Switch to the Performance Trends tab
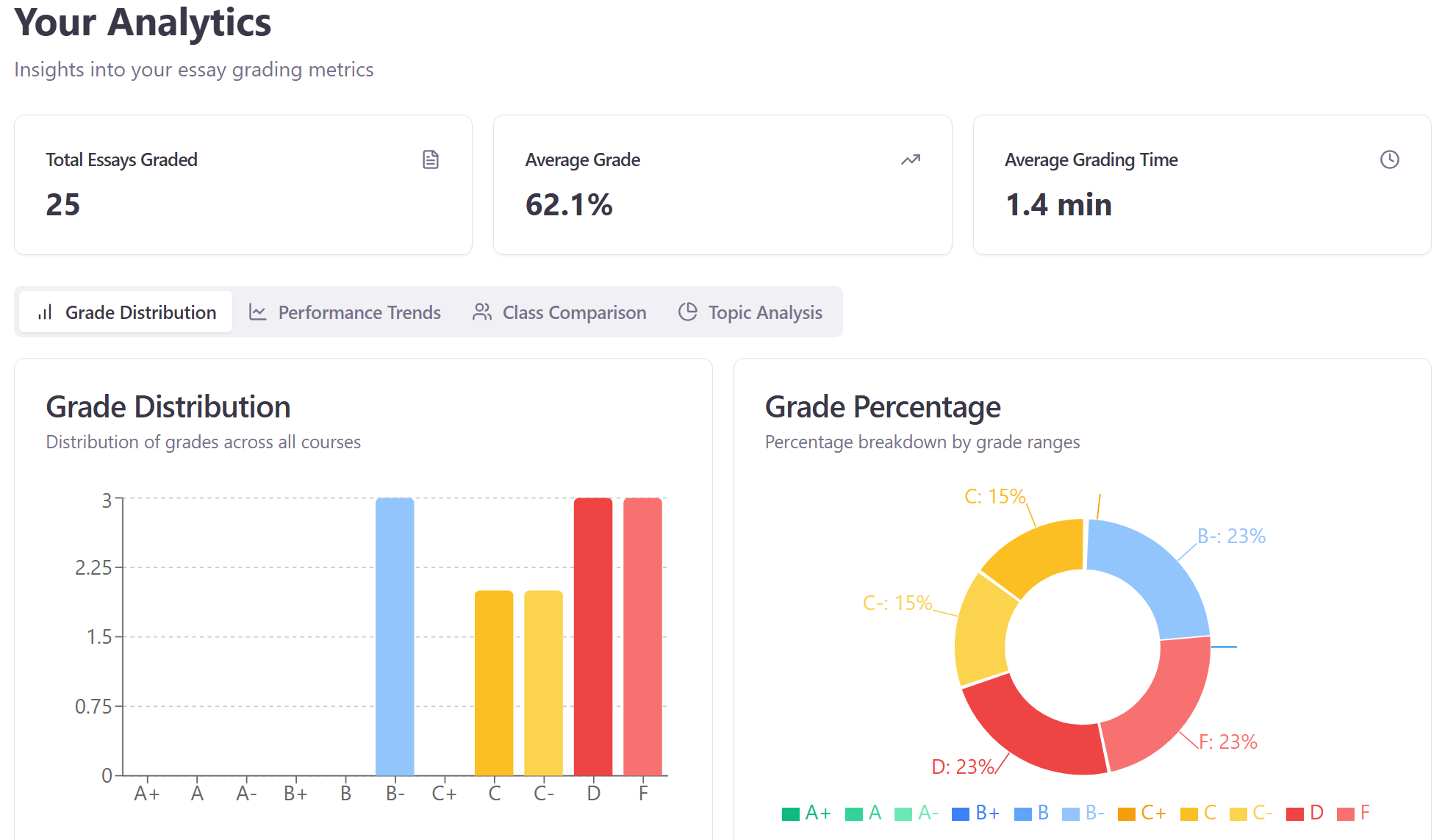The width and height of the screenshot is (1456, 840). [359, 312]
